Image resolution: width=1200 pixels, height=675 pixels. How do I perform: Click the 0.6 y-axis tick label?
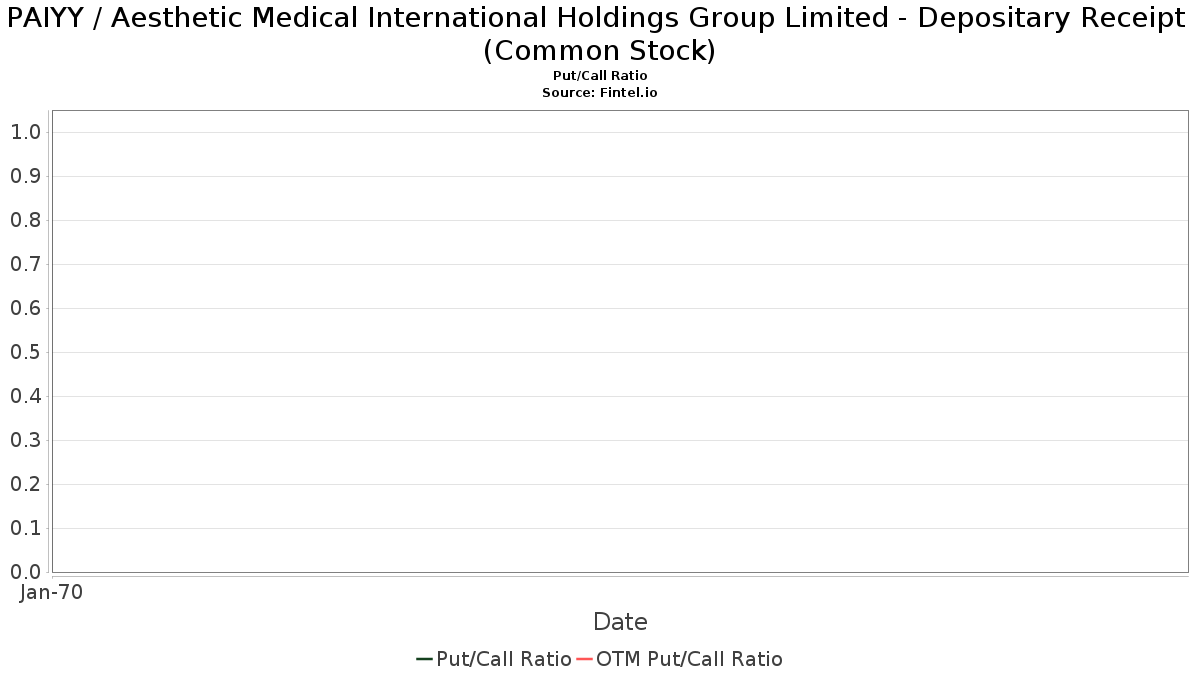tap(25, 308)
